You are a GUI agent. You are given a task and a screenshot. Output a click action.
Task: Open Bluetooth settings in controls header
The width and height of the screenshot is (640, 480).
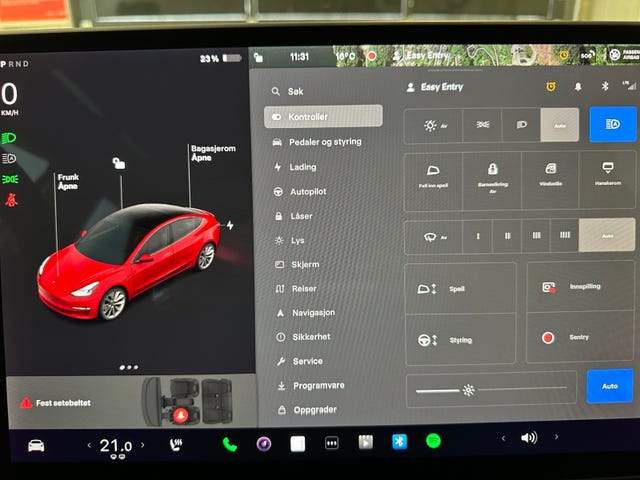[x=605, y=86]
